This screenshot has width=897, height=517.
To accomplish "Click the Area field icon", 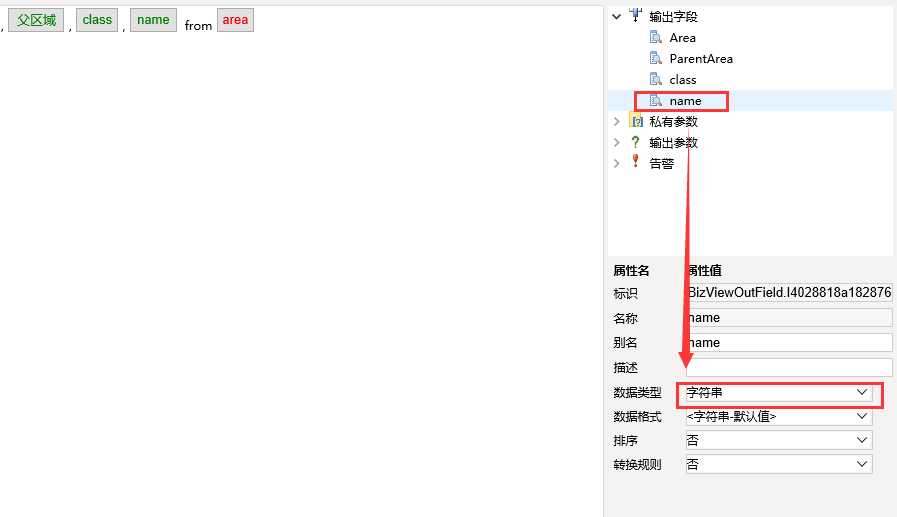I will tap(656, 38).
